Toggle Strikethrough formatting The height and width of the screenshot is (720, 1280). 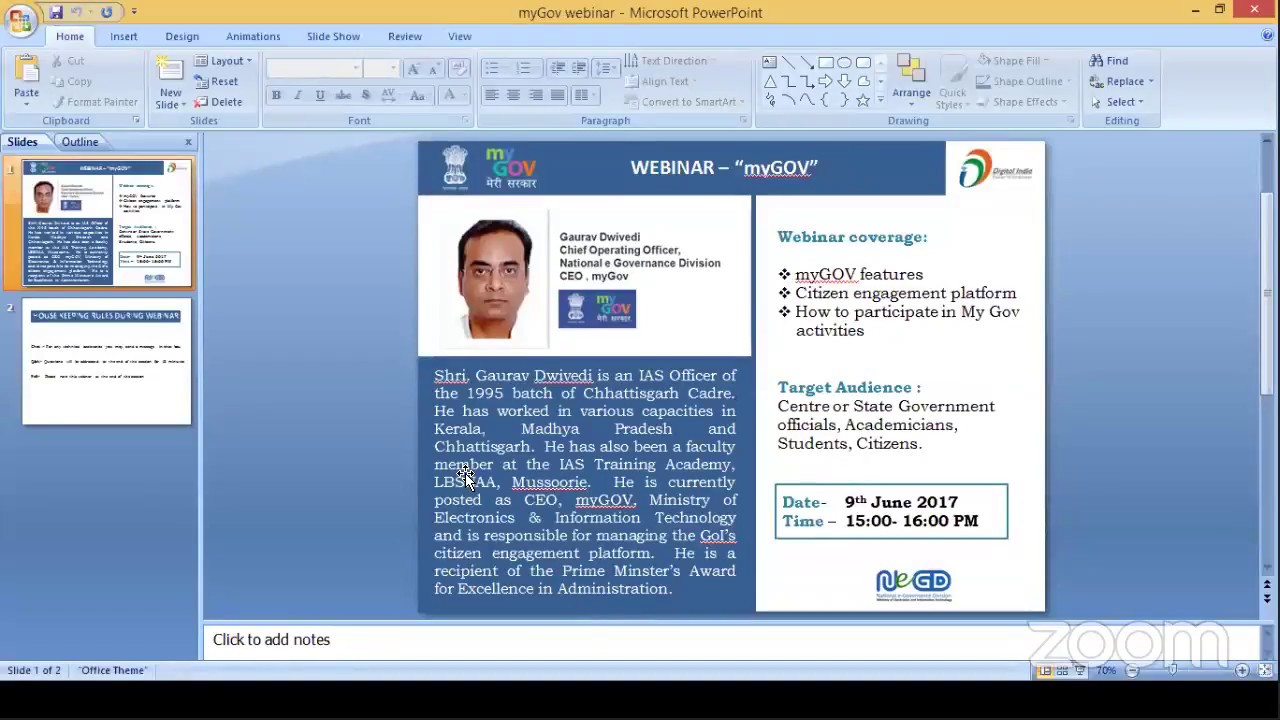click(343, 95)
